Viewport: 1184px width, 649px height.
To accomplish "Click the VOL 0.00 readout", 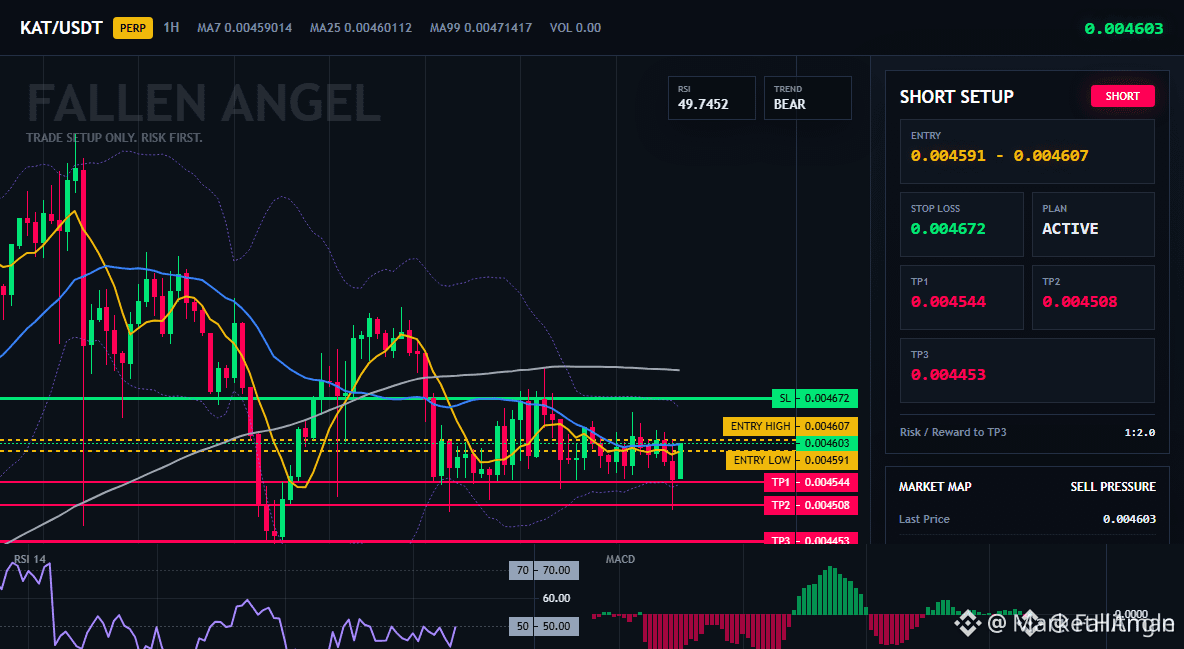I will pos(575,28).
